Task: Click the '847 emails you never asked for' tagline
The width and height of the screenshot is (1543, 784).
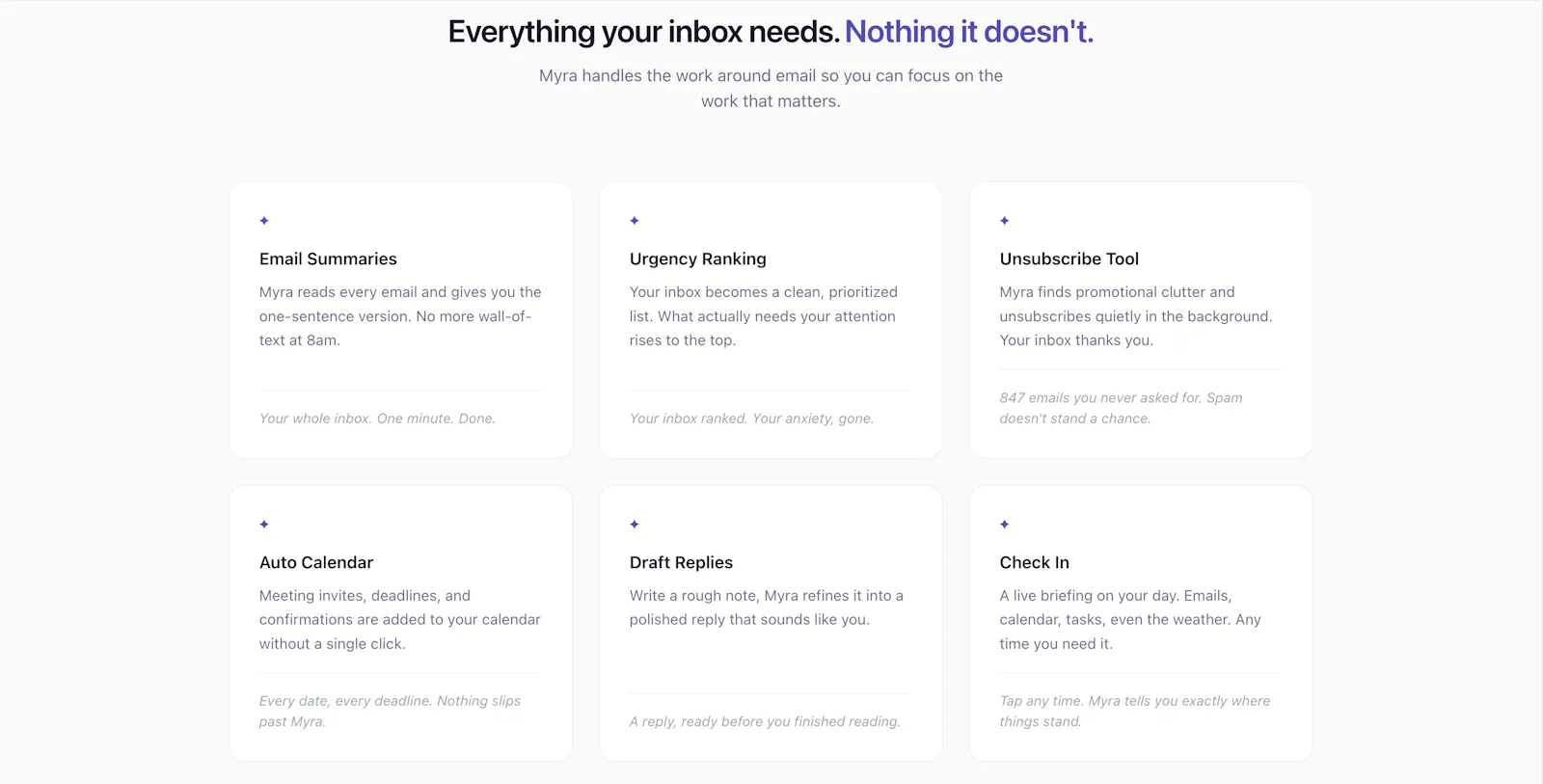Action: [1121, 408]
